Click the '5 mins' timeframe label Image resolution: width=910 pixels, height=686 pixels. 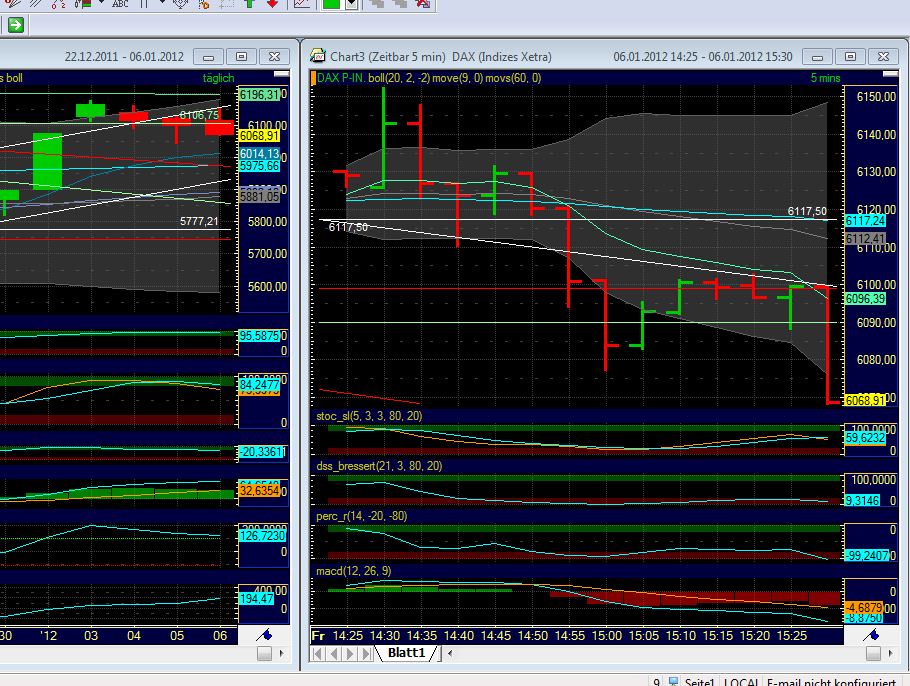point(826,78)
